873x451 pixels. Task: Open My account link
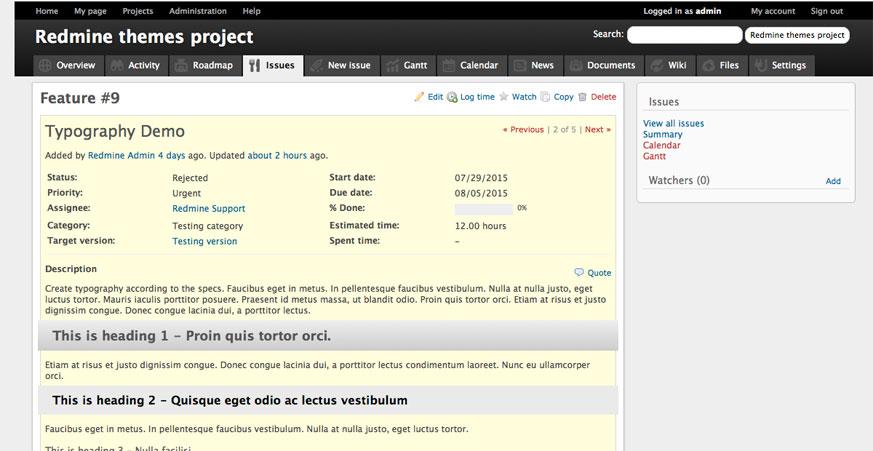(x=773, y=11)
